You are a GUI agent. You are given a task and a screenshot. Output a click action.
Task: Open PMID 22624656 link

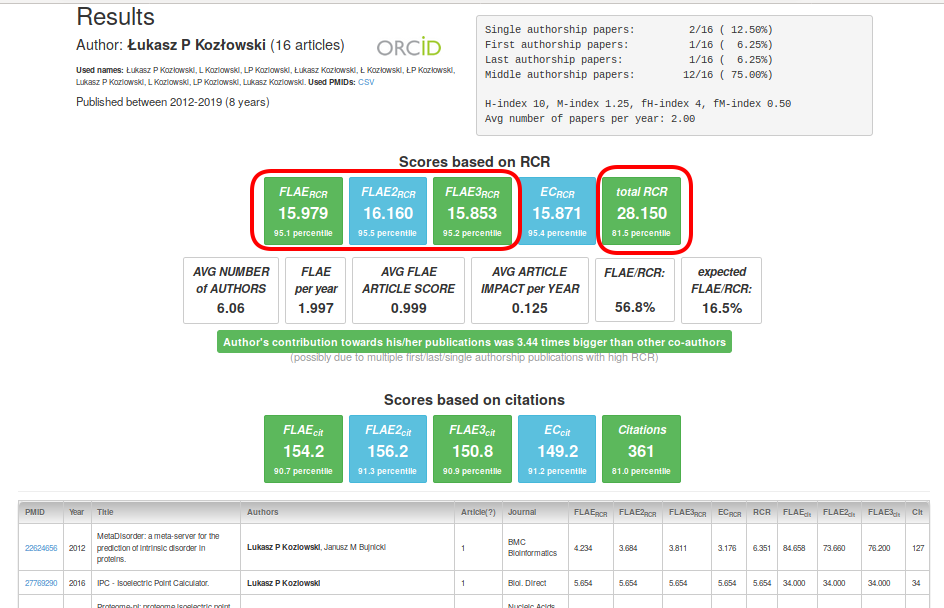41,548
